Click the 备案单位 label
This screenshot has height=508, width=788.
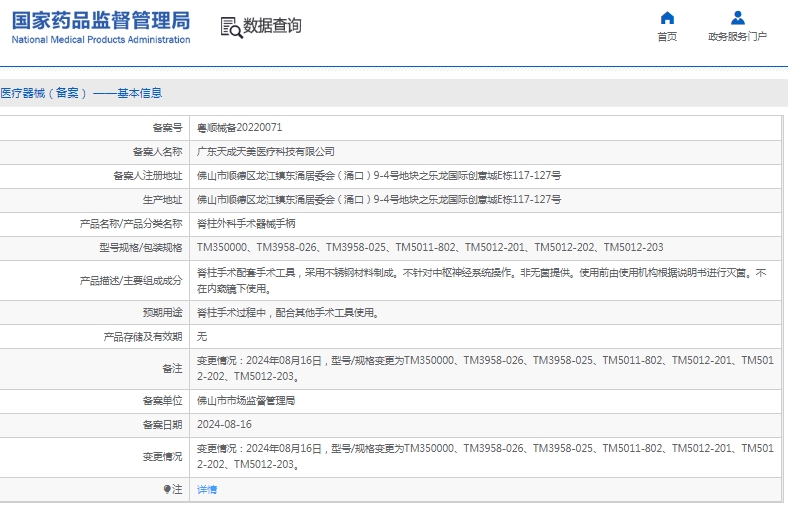(x=162, y=401)
